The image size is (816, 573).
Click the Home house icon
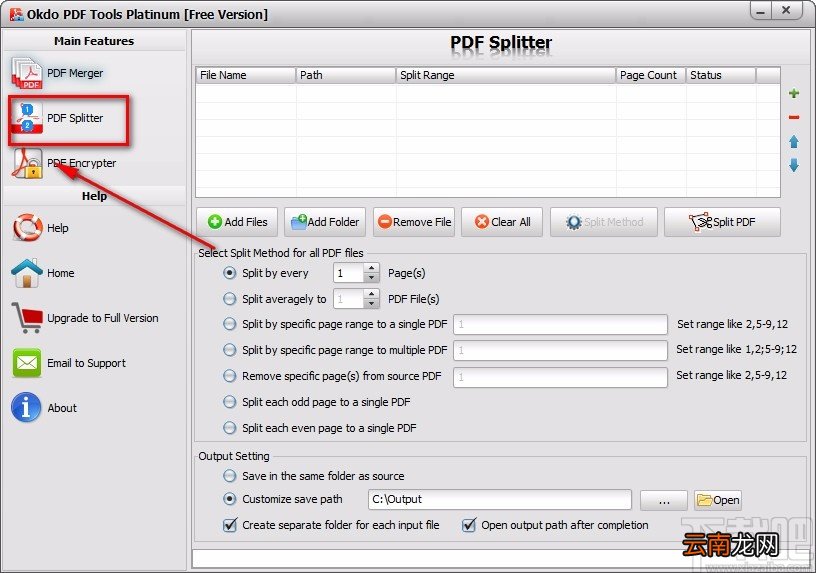tap(27, 273)
